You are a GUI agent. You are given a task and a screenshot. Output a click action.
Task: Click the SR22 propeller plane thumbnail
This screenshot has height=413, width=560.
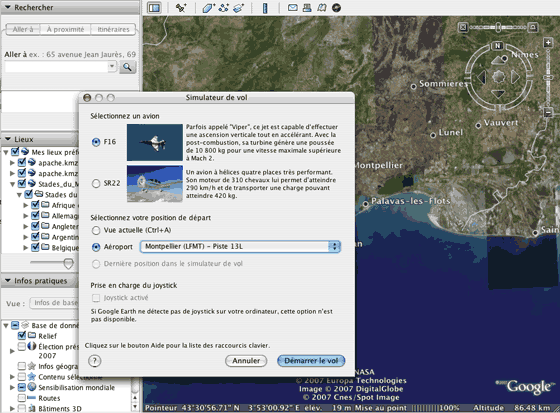click(155, 184)
